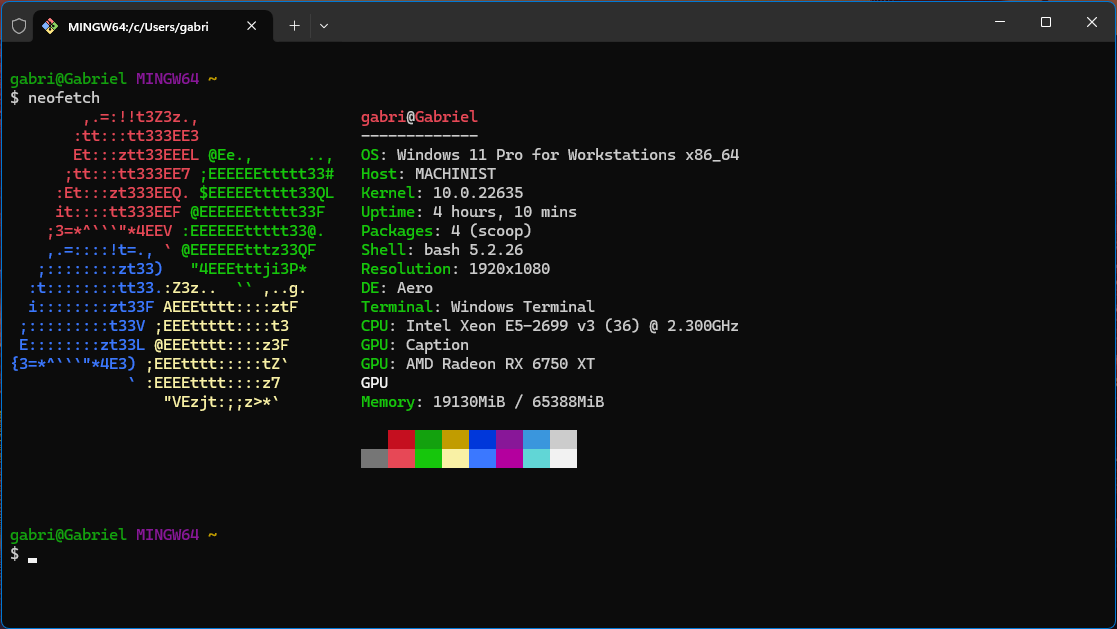Click the "Terminal: Windows Terminal" line
This screenshot has width=1117, height=629.
pyautogui.click(x=477, y=307)
